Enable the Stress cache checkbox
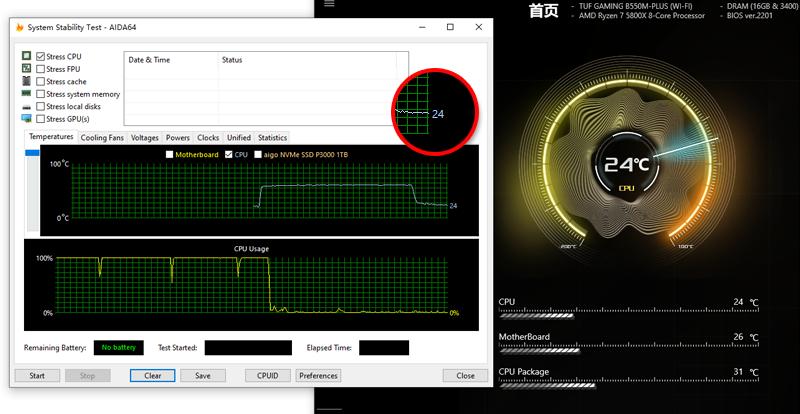The width and height of the screenshot is (800, 414). 41,82
